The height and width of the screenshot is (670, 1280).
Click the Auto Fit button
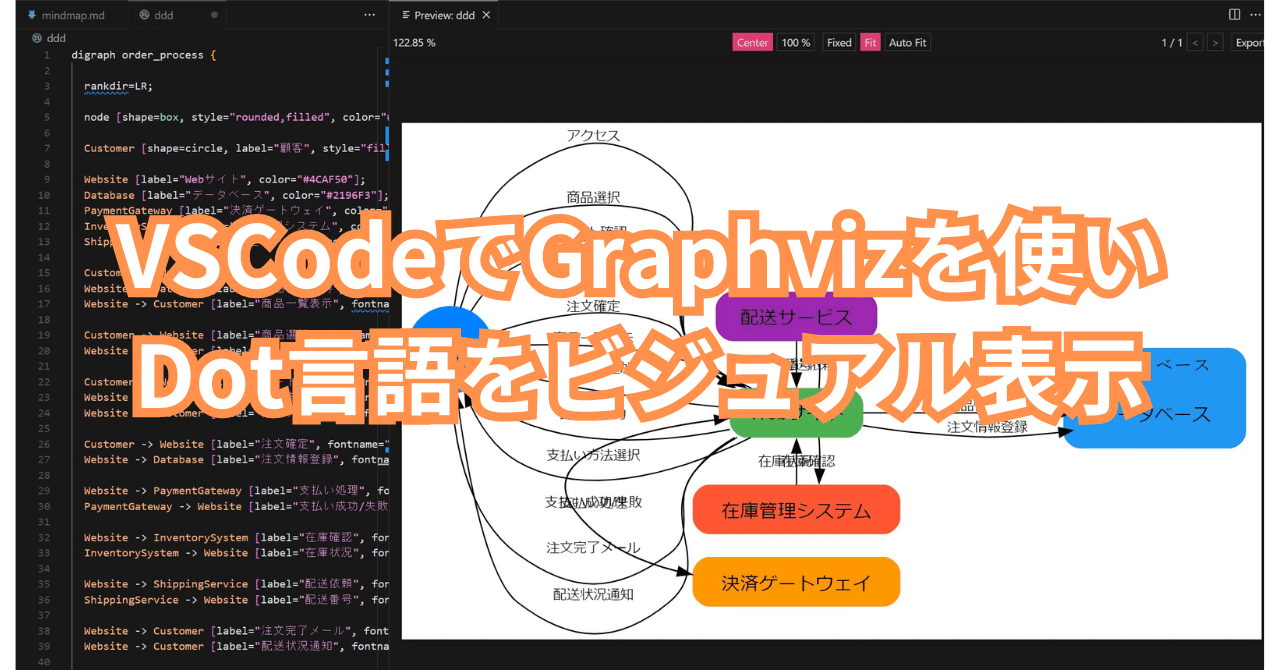tap(906, 42)
